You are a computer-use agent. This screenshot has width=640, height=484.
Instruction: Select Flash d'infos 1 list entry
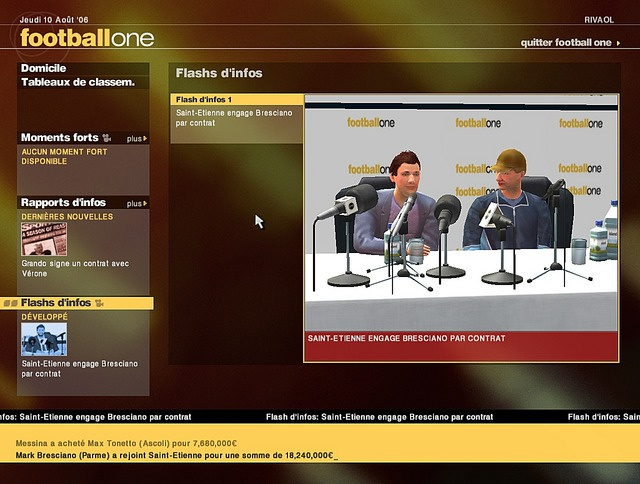pos(237,99)
